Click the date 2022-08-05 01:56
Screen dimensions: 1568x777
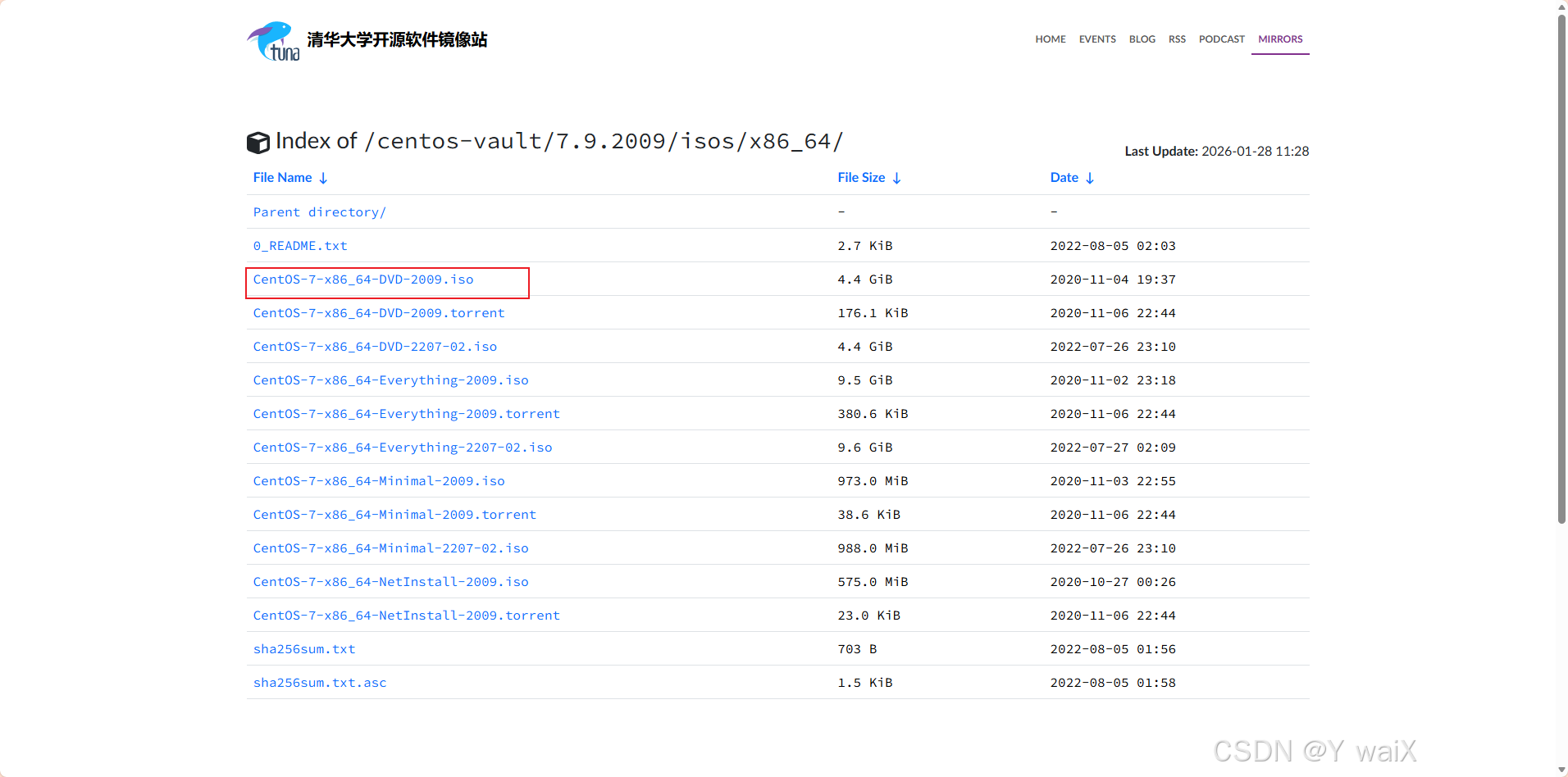point(1113,649)
